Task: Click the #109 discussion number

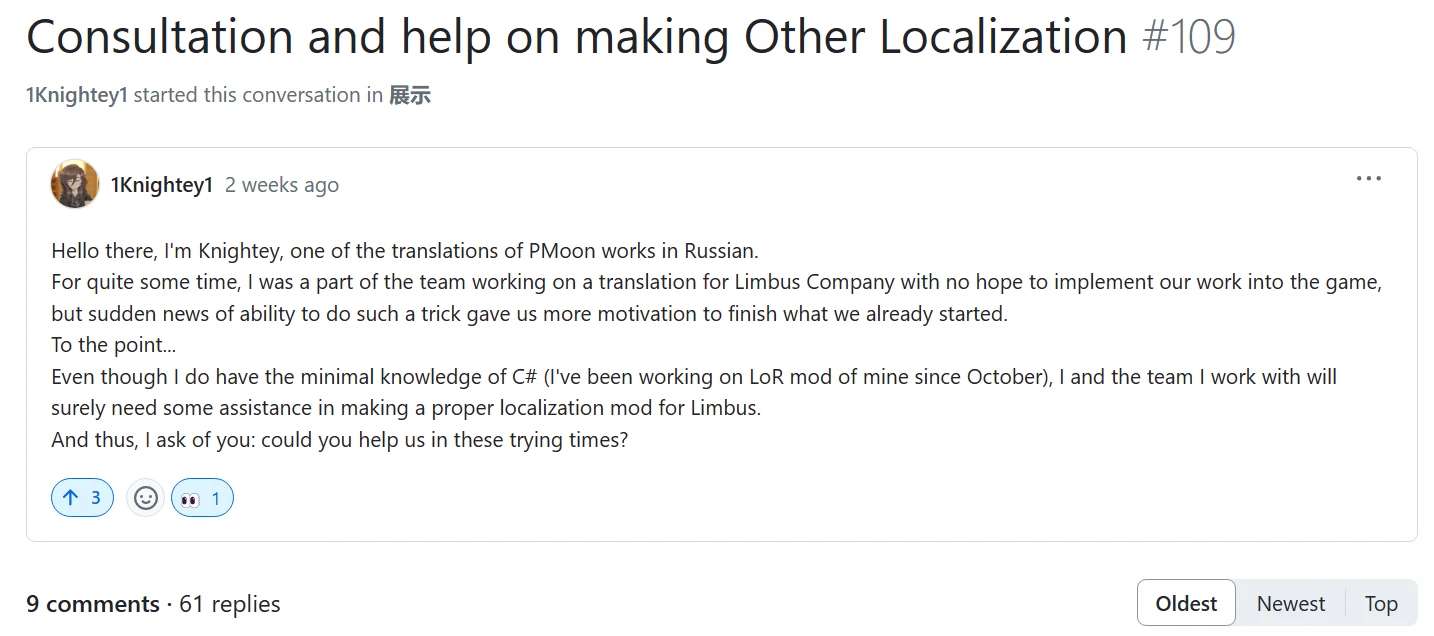Action: (x=1188, y=38)
